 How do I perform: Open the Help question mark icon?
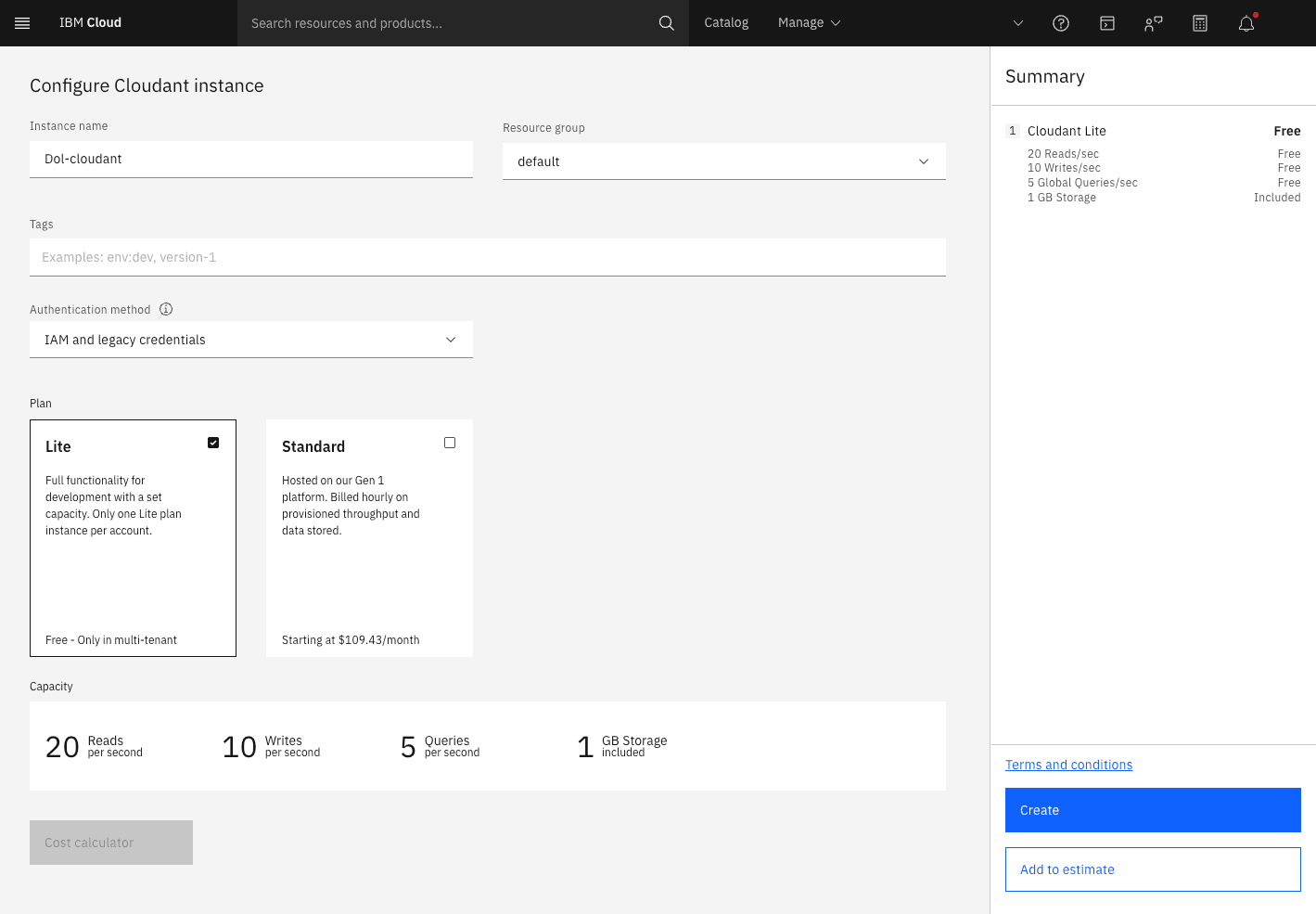tap(1061, 23)
